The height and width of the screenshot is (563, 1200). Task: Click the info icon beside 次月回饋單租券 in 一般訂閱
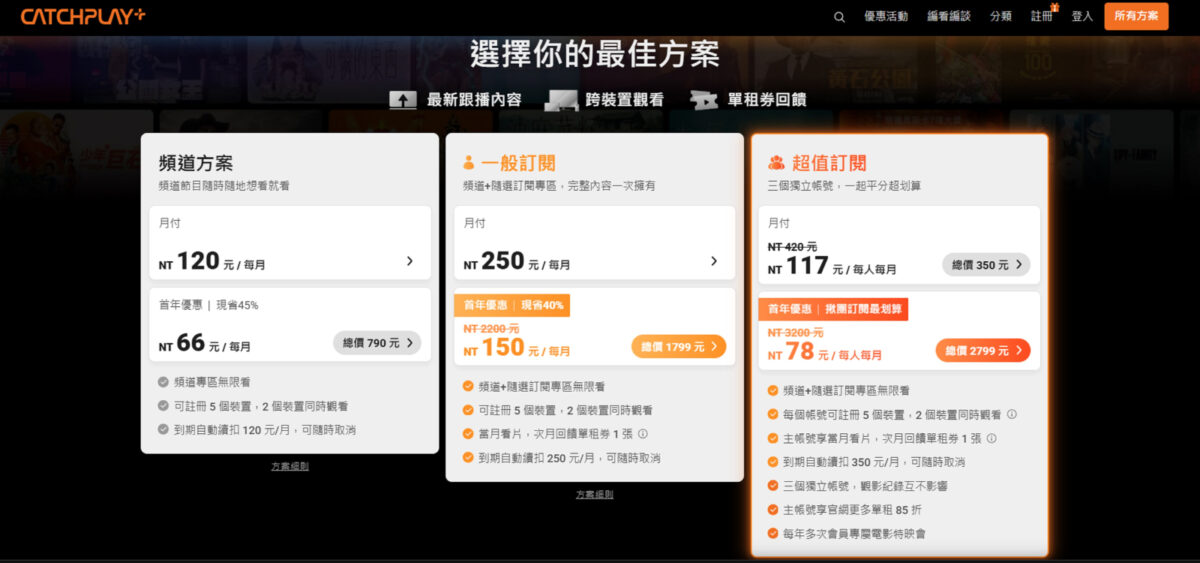click(x=643, y=434)
